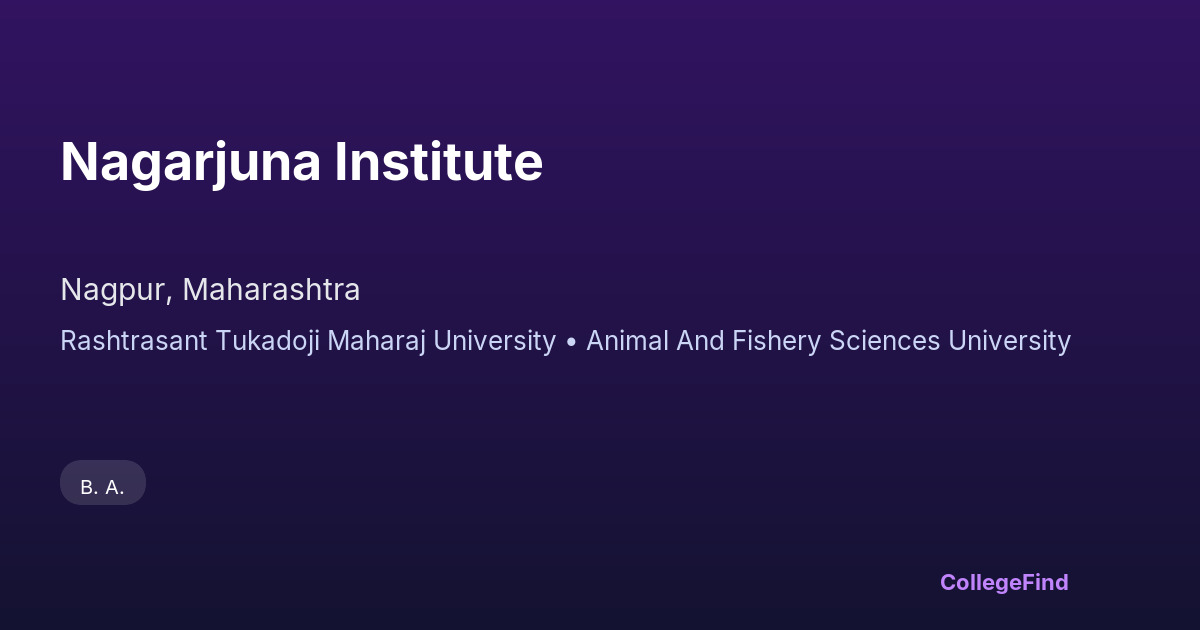Click the word Sciences
The width and height of the screenshot is (1200, 630).
coord(885,341)
